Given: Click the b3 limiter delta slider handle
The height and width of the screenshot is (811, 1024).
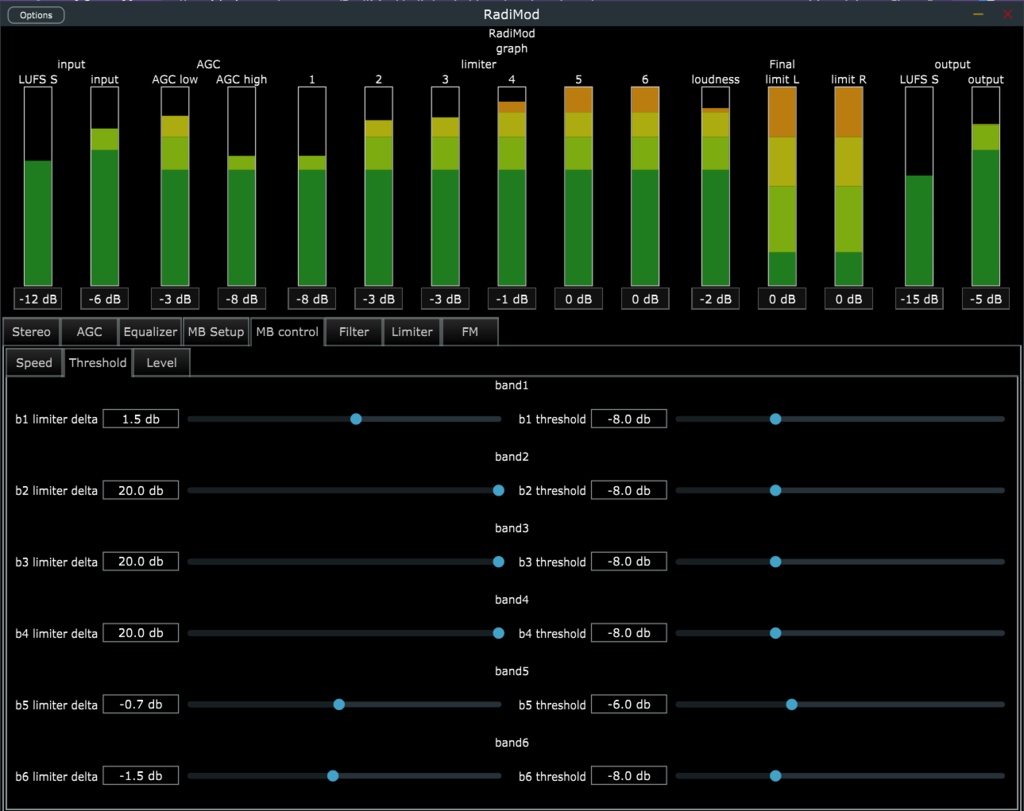Looking at the screenshot, I should 498,562.
